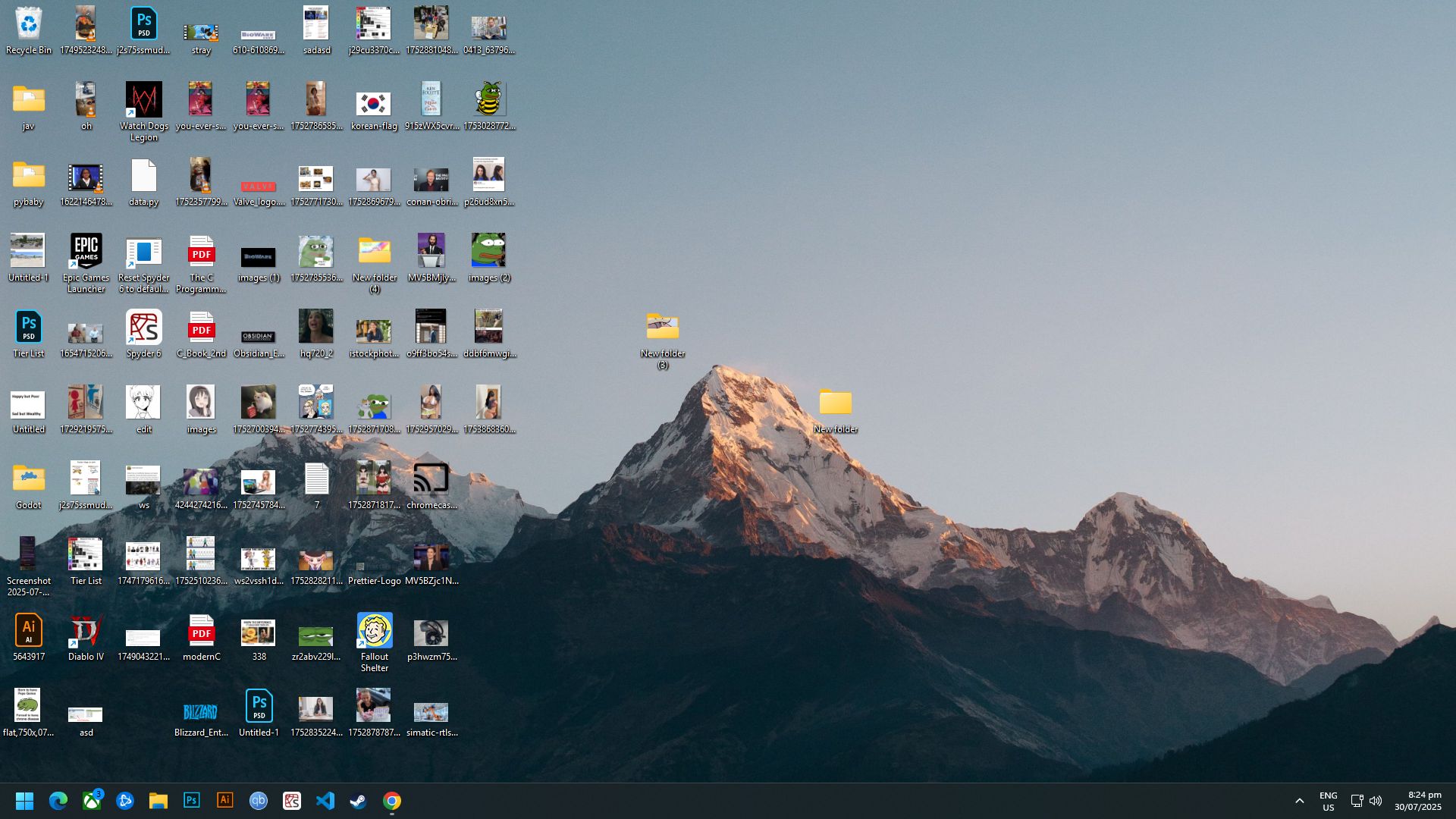1456x819 pixels.
Task: Select the Godot folder
Action: (x=29, y=485)
